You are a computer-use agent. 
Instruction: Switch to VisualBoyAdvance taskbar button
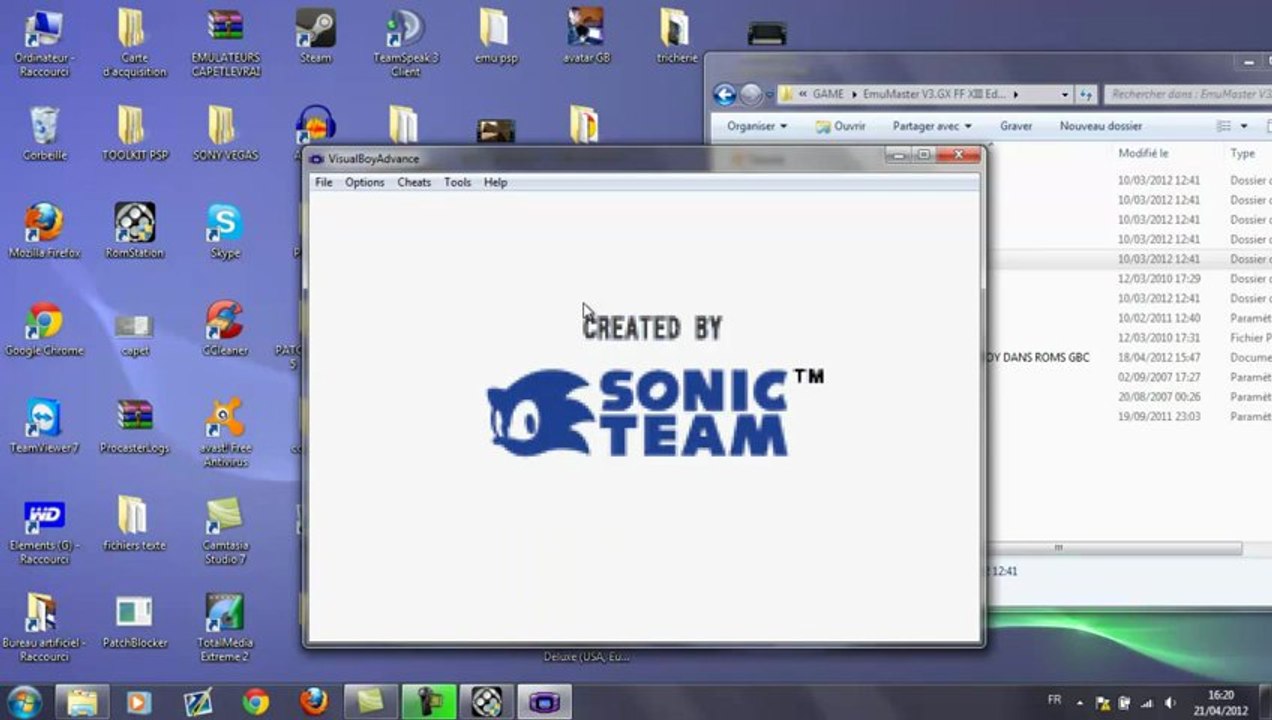click(545, 701)
